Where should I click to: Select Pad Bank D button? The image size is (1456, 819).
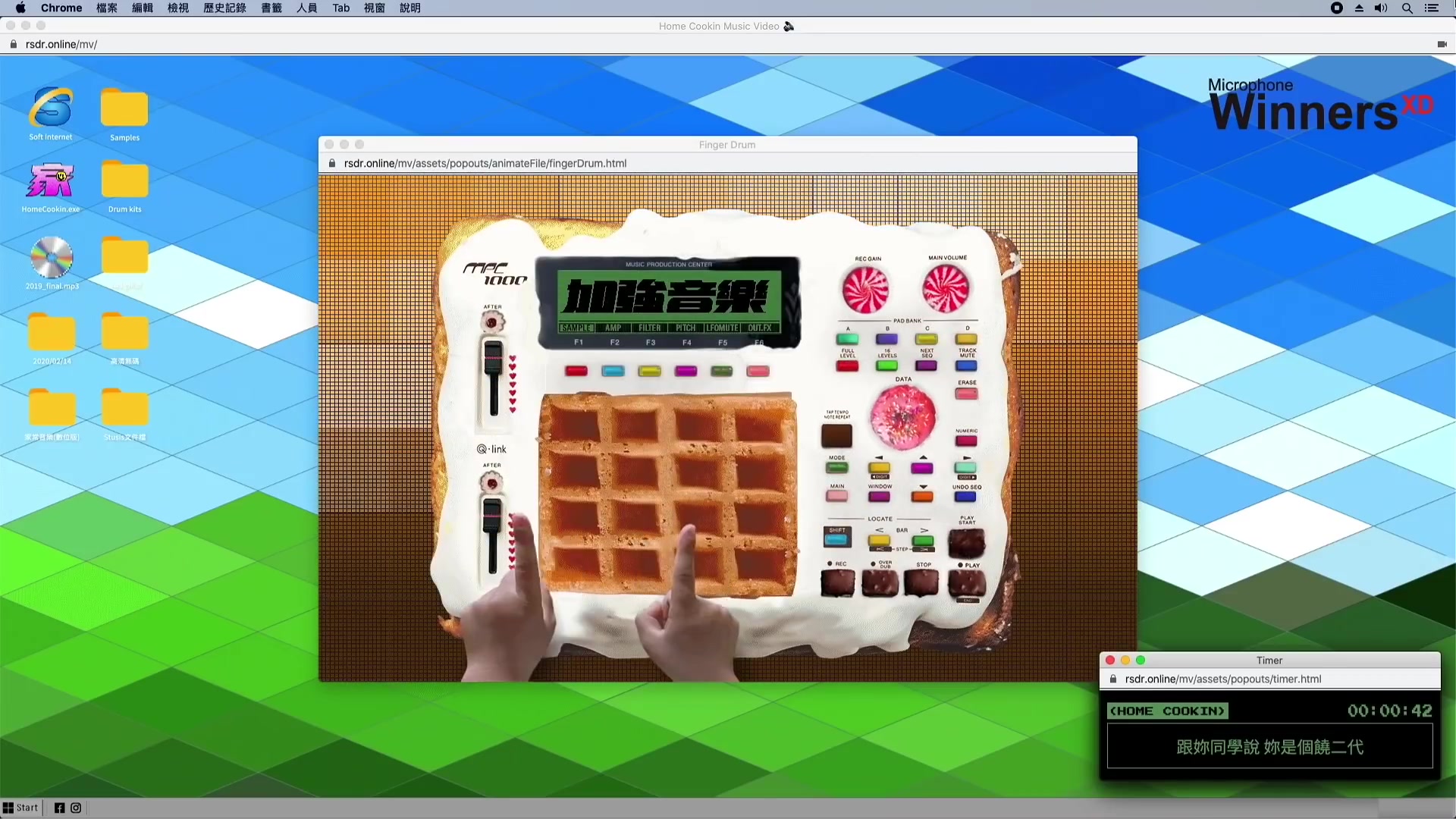click(x=966, y=339)
